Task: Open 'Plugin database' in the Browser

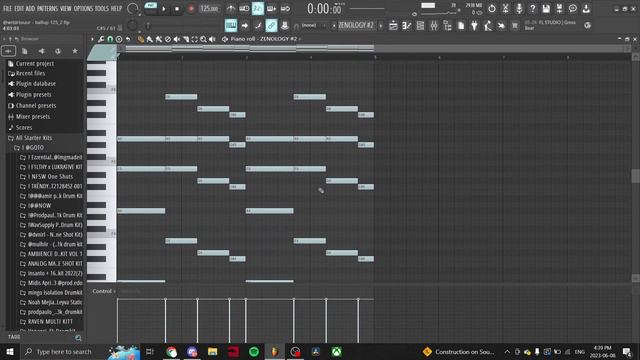Action: [x=31, y=84]
